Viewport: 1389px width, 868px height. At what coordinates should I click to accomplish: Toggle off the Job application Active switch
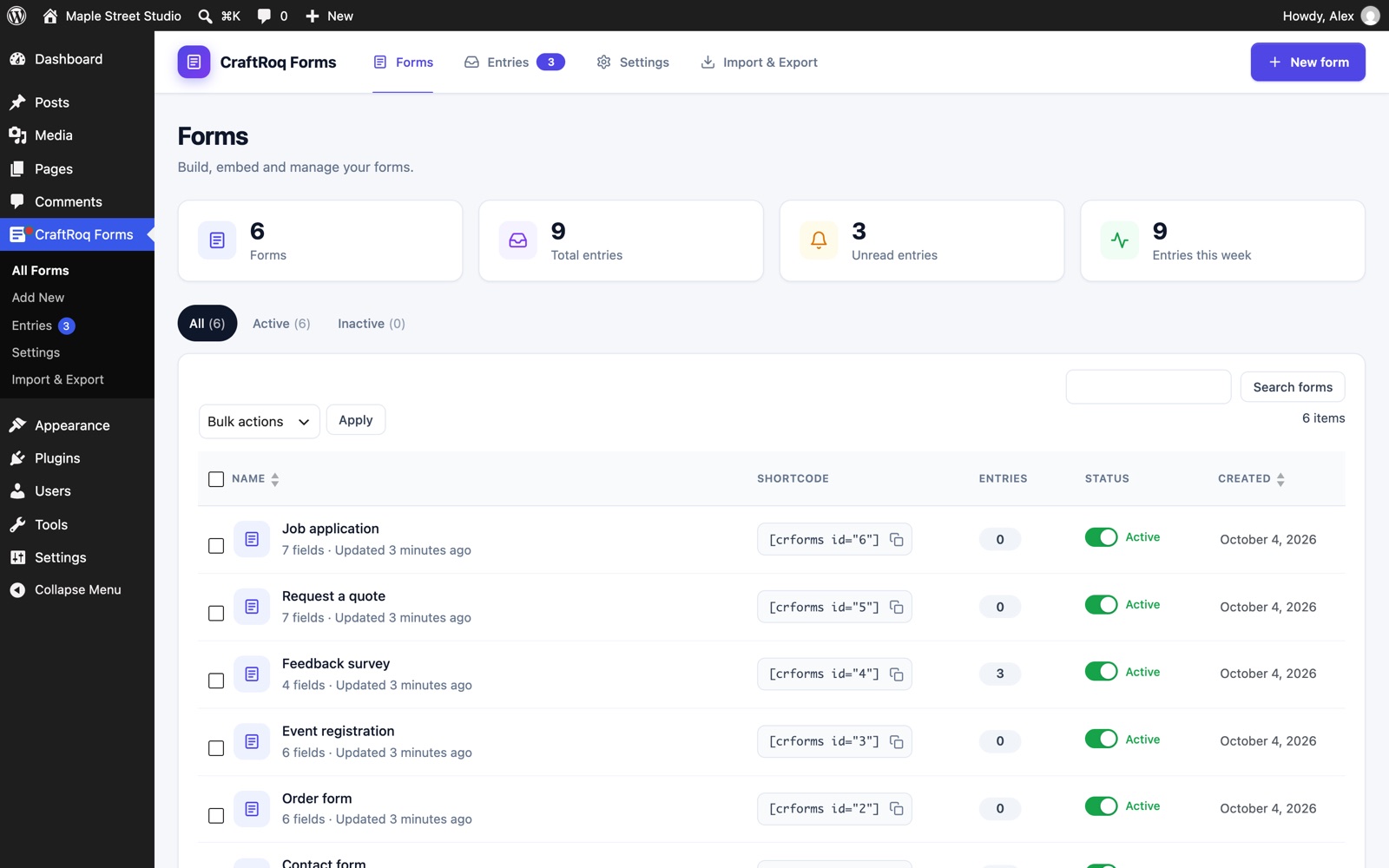pos(1101,537)
